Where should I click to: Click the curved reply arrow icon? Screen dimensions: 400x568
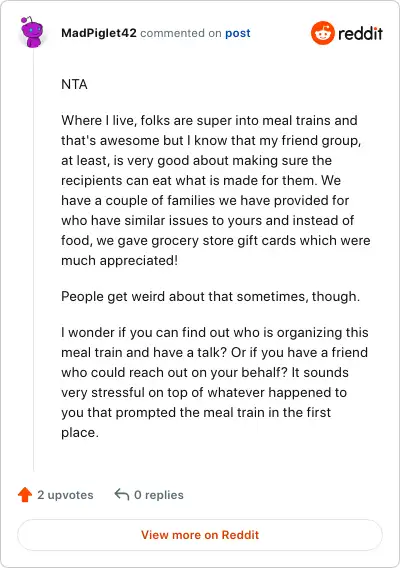(x=122, y=494)
